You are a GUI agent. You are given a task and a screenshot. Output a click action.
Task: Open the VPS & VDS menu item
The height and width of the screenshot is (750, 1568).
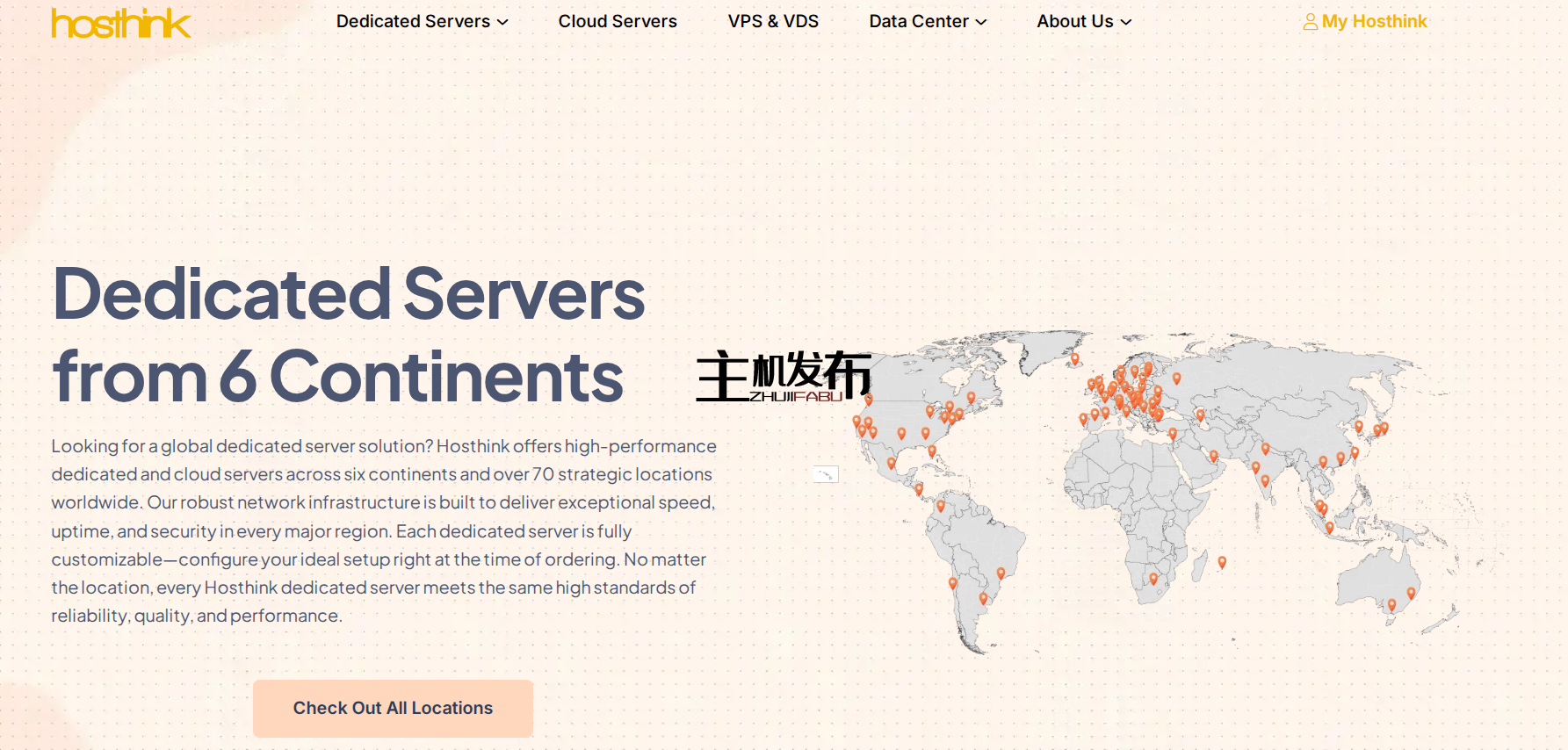(x=773, y=21)
